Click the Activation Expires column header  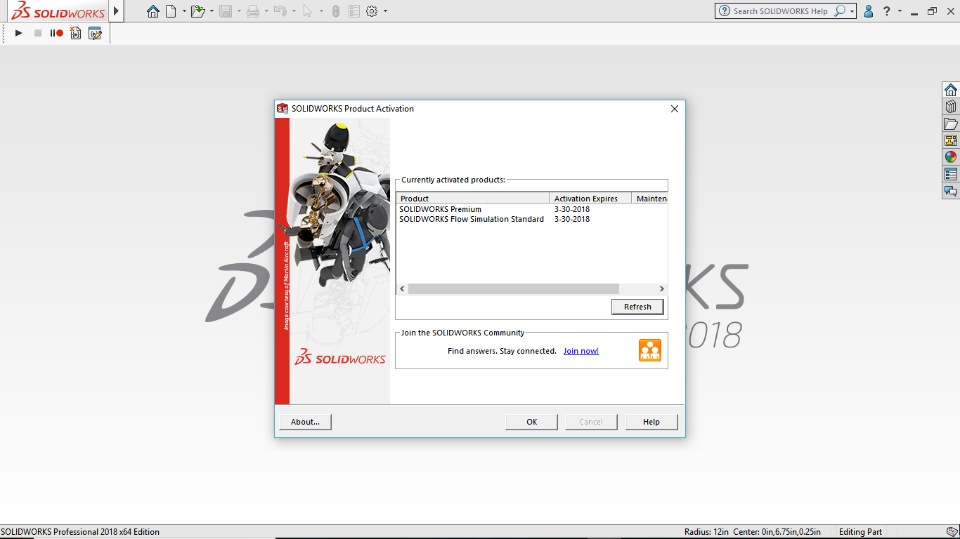coord(590,198)
